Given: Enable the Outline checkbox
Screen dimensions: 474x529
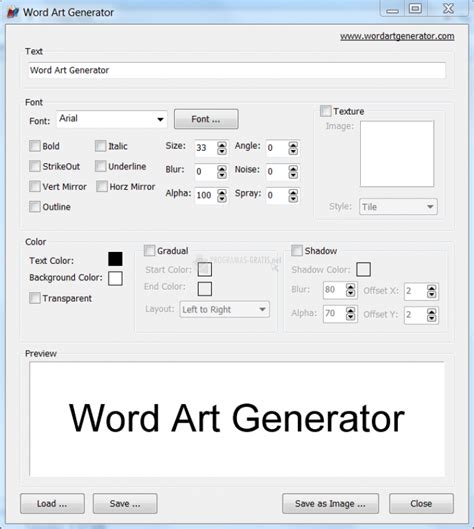Looking at the screenshot, I should [x=35, y=206].
